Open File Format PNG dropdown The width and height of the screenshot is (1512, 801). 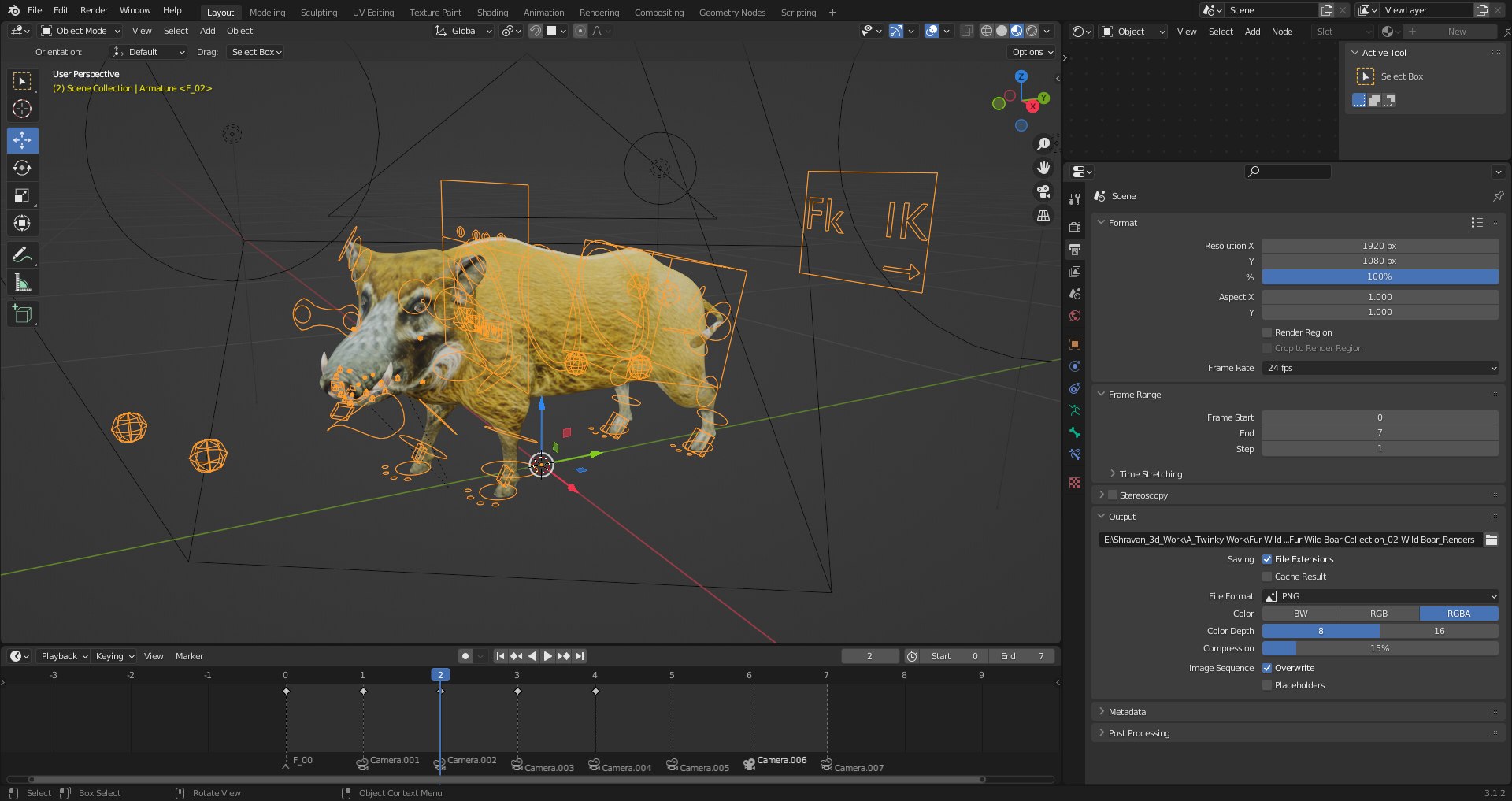tap(1380, 596)
